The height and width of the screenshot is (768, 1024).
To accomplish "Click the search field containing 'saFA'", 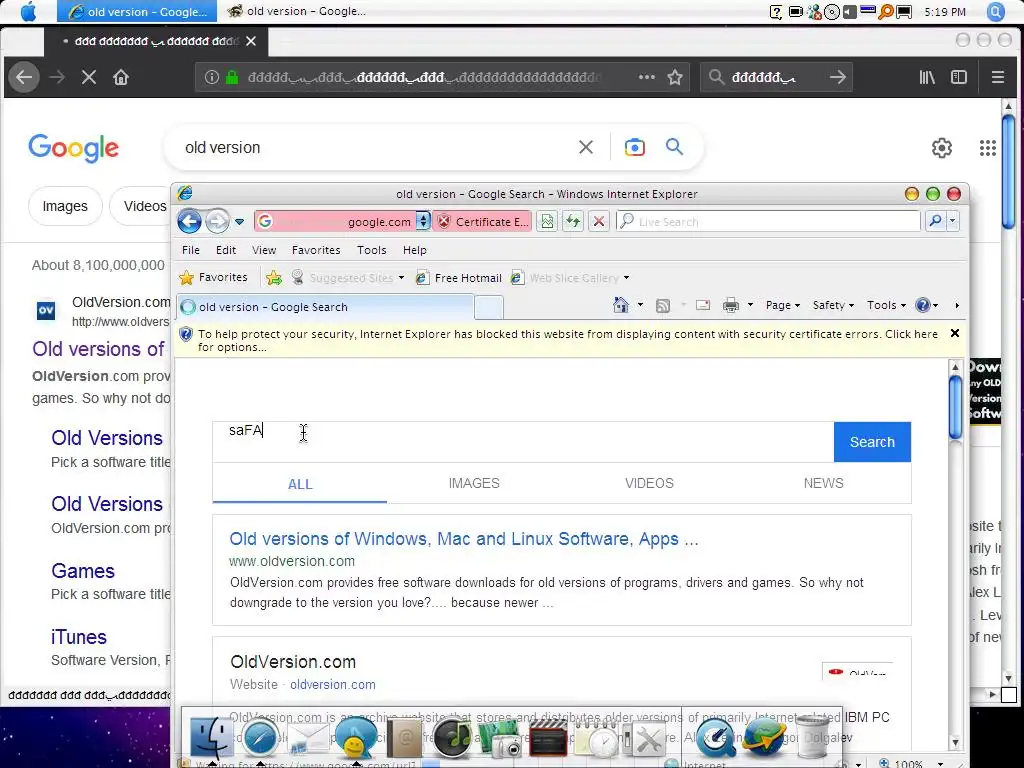I will coord(522,441).
